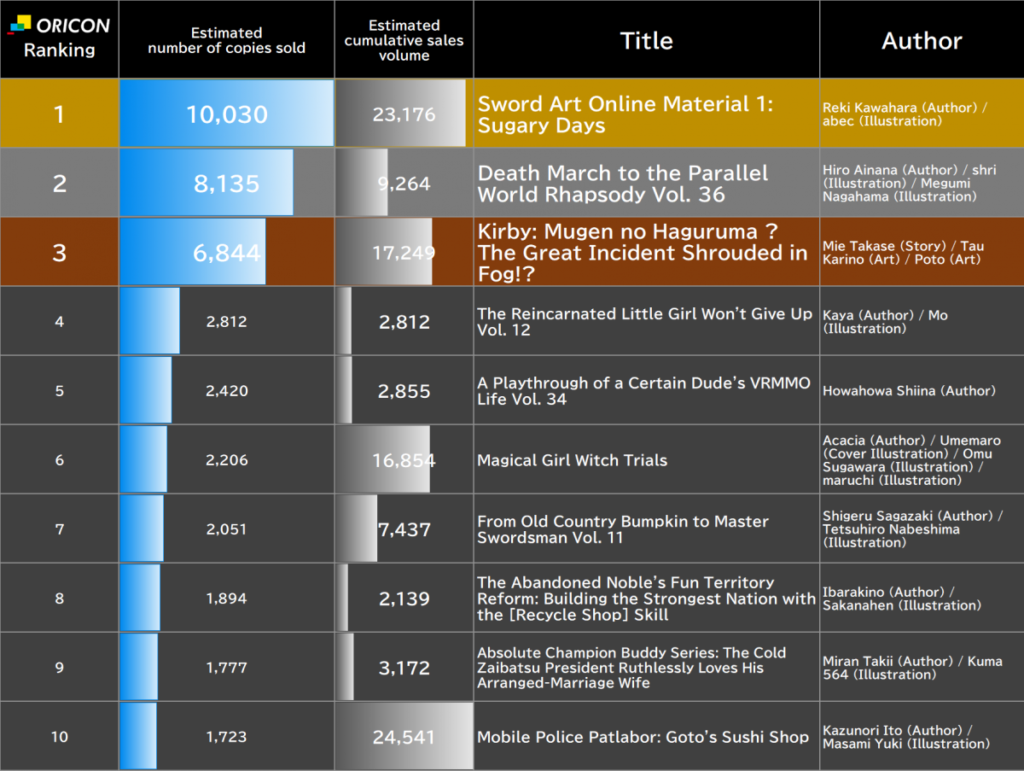Viewport: 1024px width, 771px height.
Task: Select 'Magical Girl Witch Trials' title
Action: (x=572, y=460)
